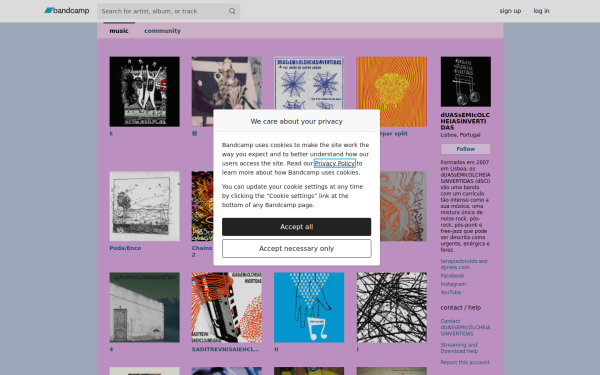This screenshot has height=375, width=600.
Task: Open album cover titled E
Action: 145,91
